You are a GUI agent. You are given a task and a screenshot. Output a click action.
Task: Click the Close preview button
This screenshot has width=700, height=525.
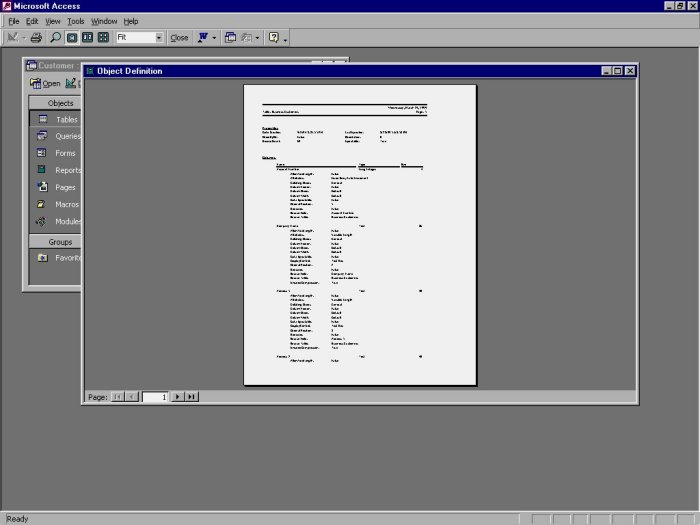tap(179, 38)
